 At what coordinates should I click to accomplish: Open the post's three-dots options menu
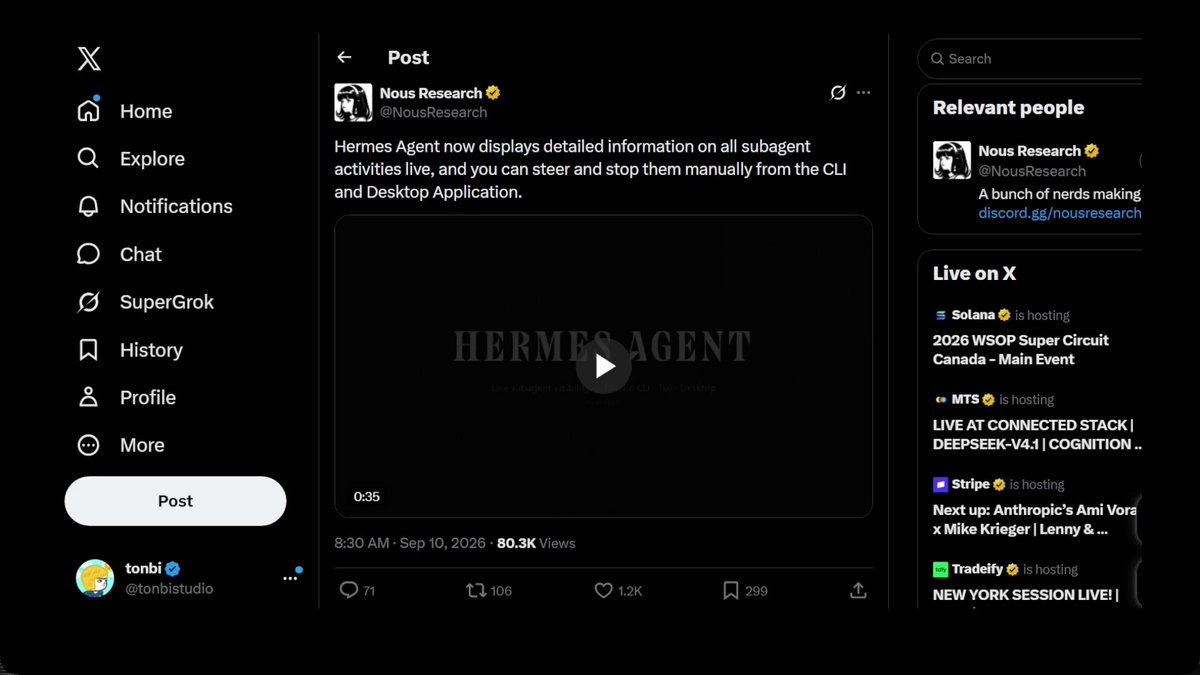[x=864, y=93]
